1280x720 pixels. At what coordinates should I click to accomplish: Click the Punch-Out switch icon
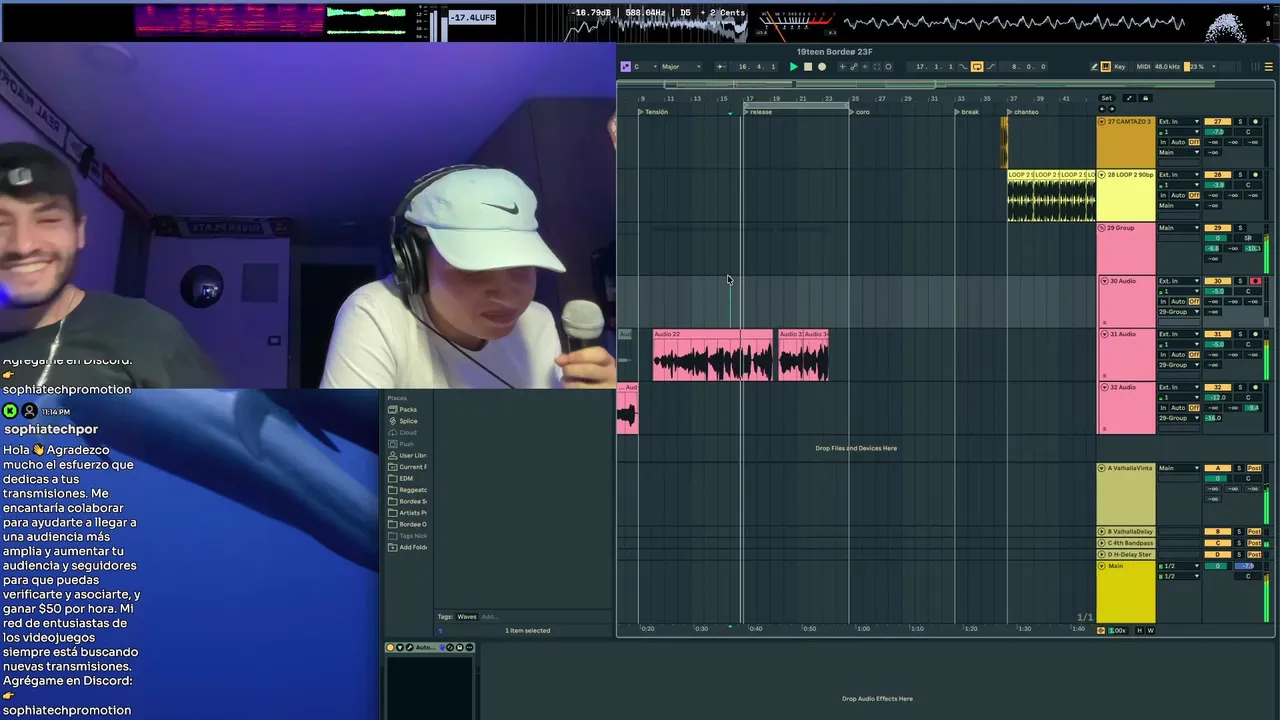click(x=991, y=67)
